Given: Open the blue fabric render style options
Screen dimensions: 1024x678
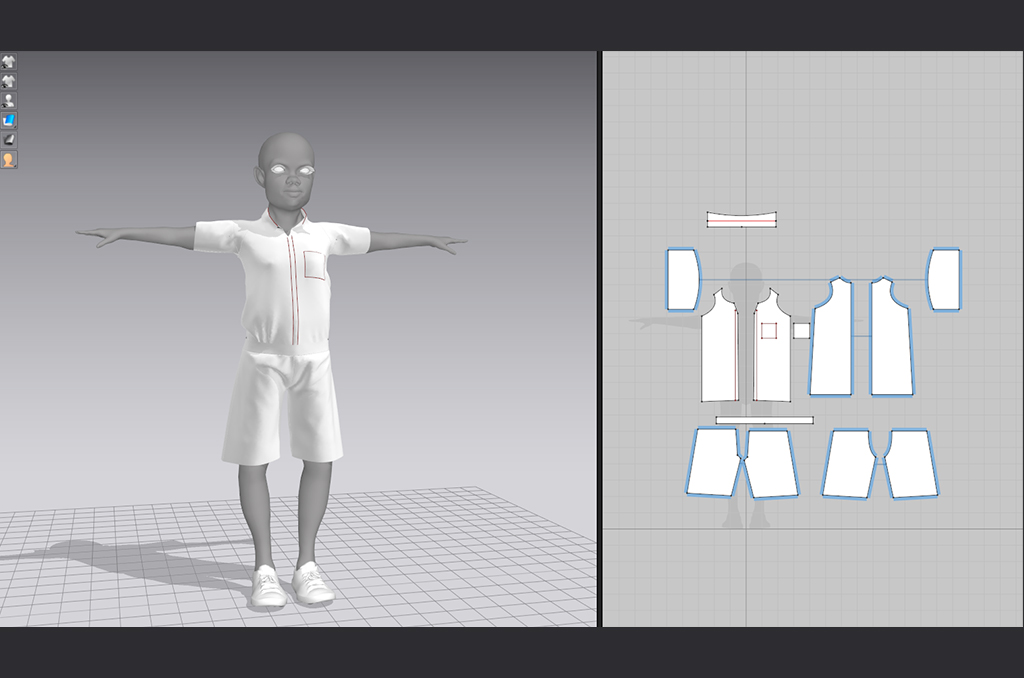Looking at the screenshot, I should pyautogui.click(x=9, y=120).
